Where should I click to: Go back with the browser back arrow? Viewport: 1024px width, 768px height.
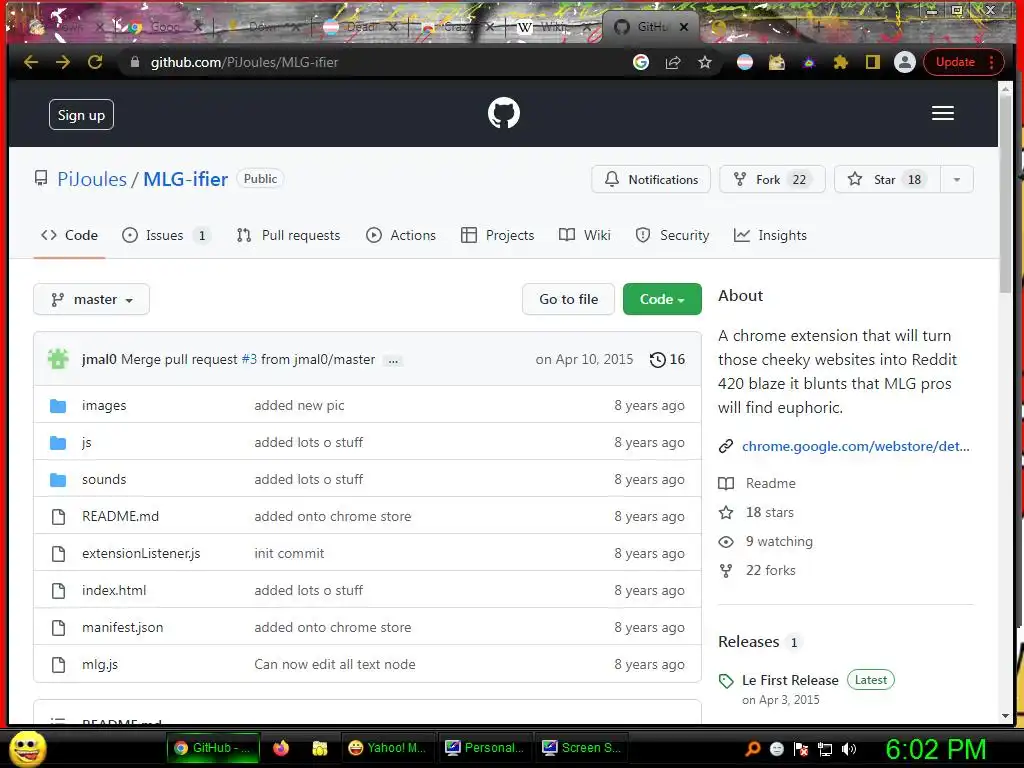[31, 62]
